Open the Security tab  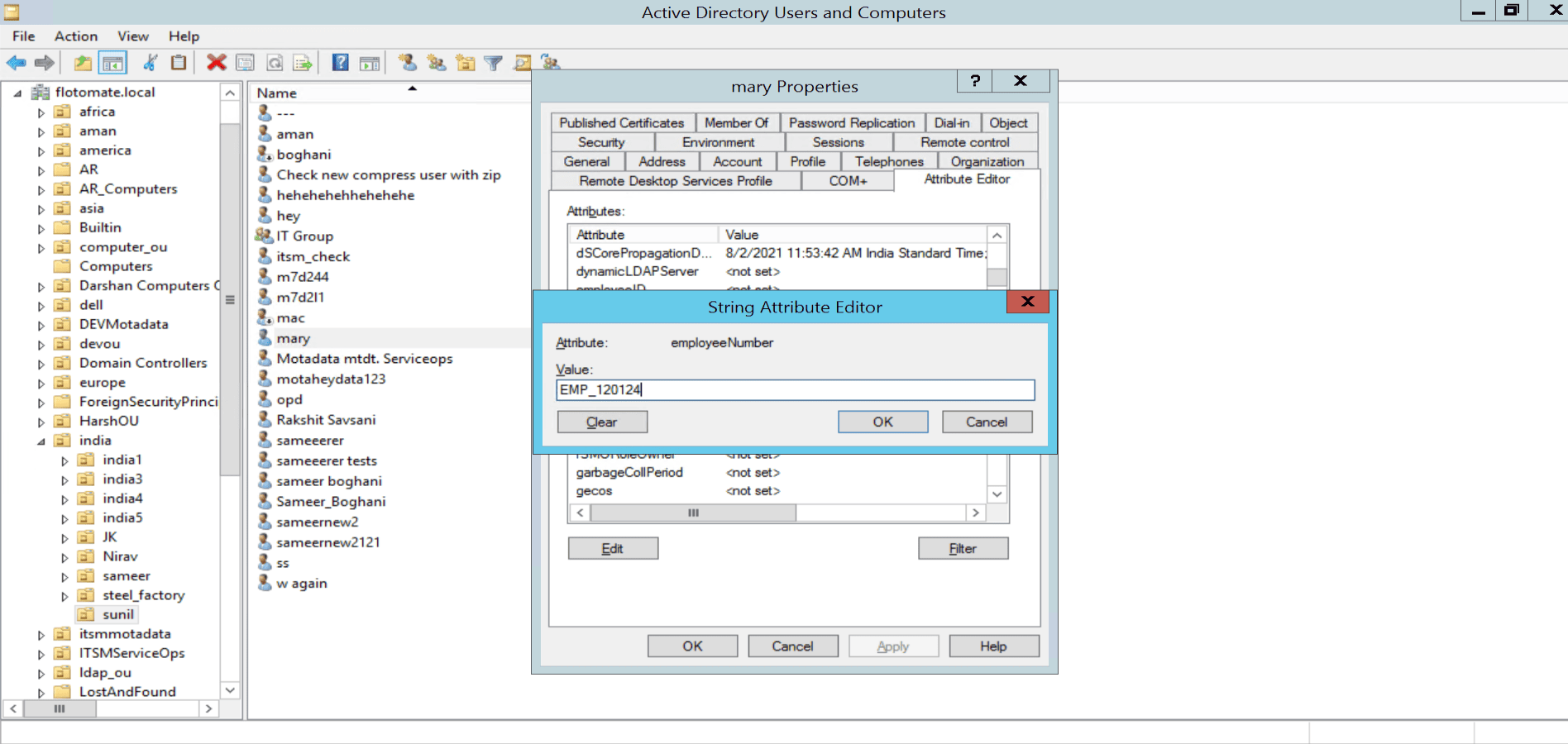pos(601,142)
